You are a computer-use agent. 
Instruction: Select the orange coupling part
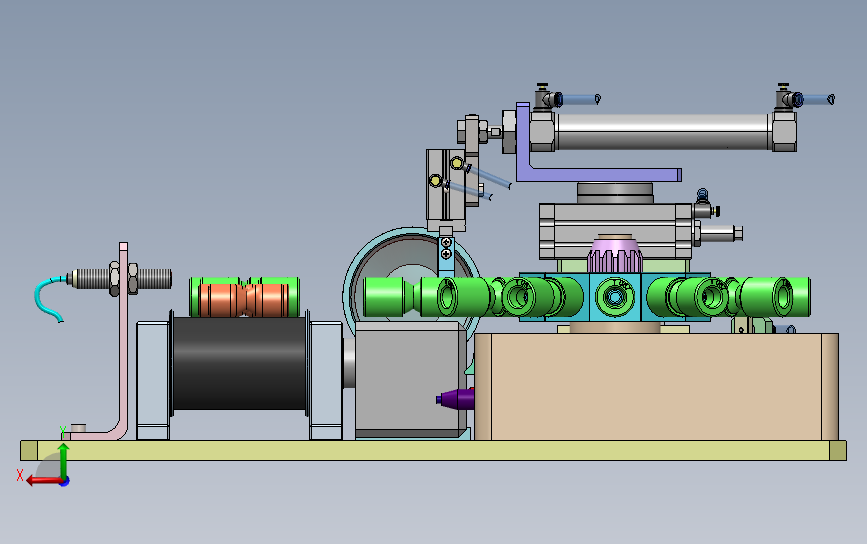tap(244, 300)
